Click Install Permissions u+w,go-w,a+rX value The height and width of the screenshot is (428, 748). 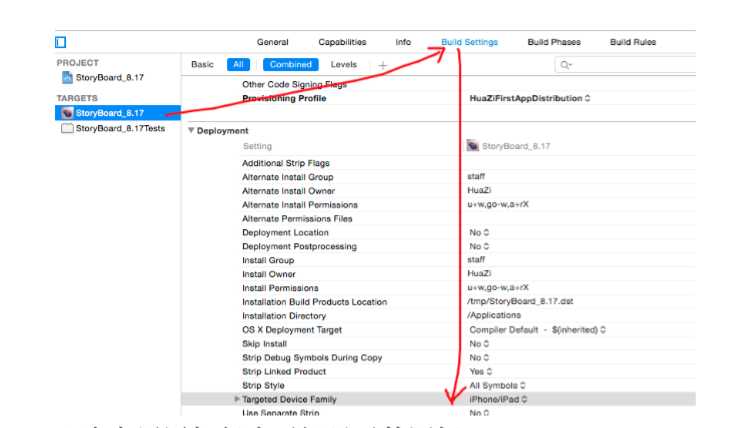[x=498, y=287]
